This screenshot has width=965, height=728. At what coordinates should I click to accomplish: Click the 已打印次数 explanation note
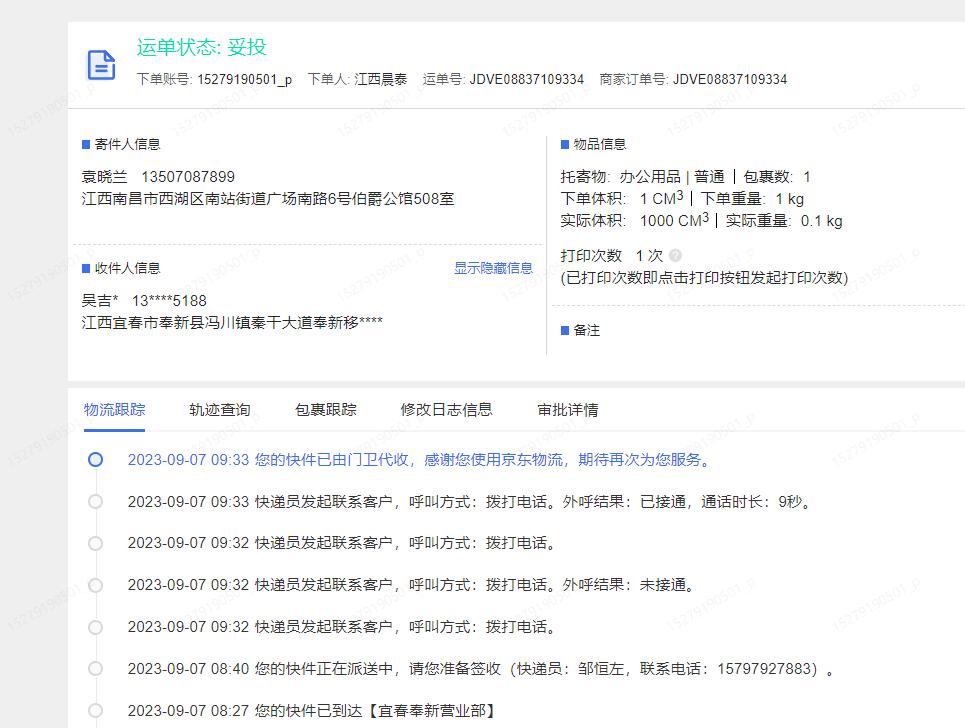705,278
